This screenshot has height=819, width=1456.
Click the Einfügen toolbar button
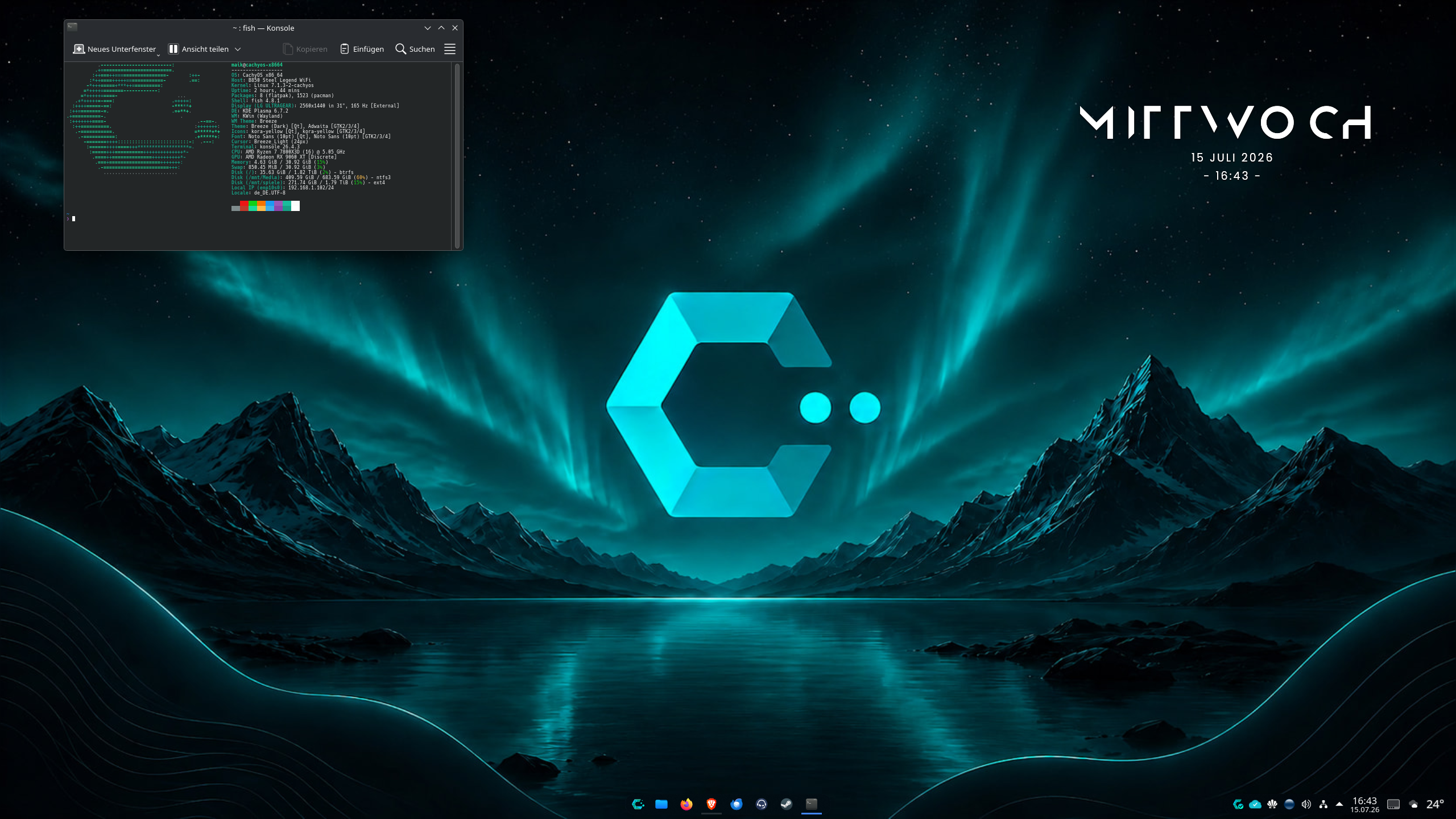coord(362,49)
